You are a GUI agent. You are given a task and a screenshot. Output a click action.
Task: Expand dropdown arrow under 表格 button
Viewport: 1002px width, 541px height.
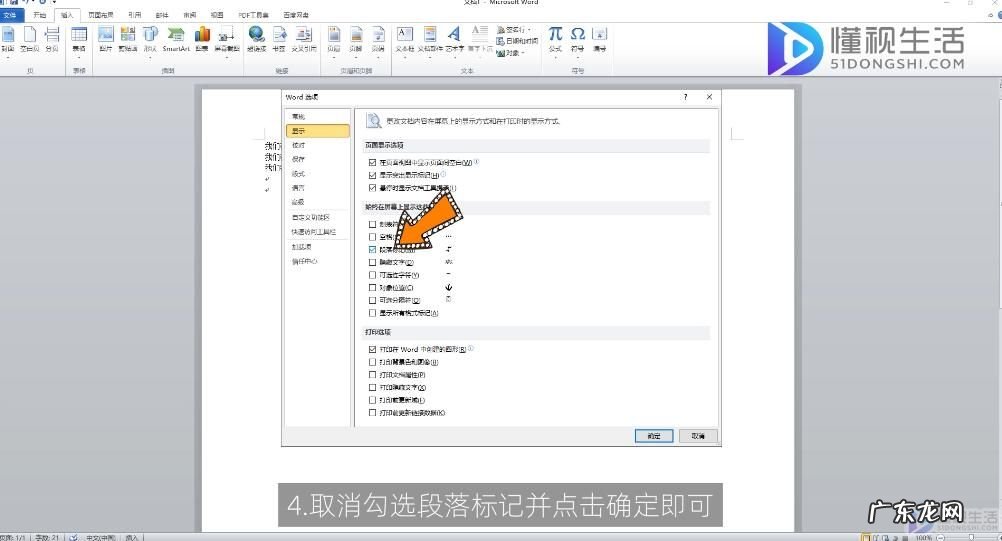click(x=79, y=57)
